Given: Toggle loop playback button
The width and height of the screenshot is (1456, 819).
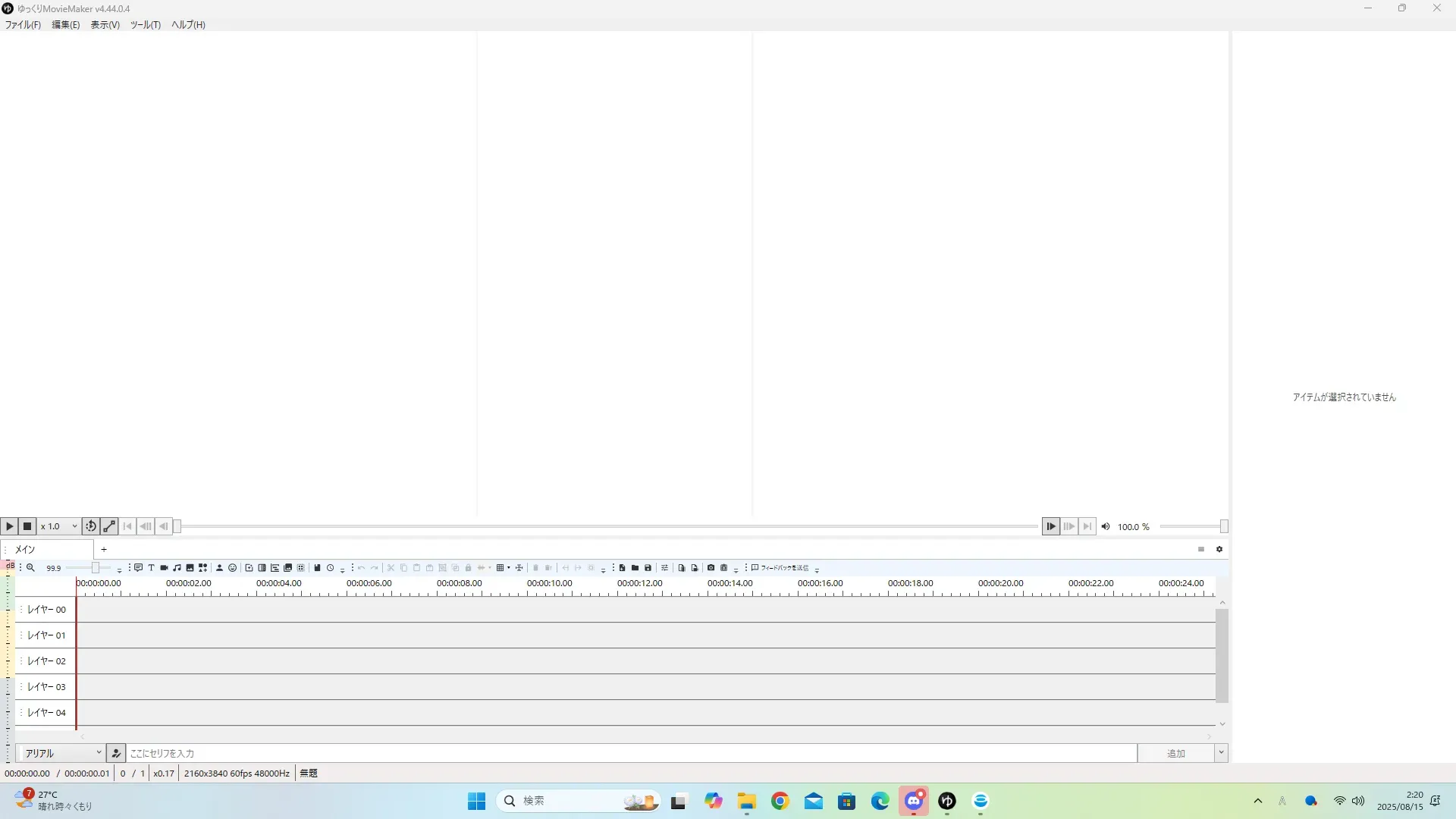Looking at the screenshot, I should (x=90, y=526).
